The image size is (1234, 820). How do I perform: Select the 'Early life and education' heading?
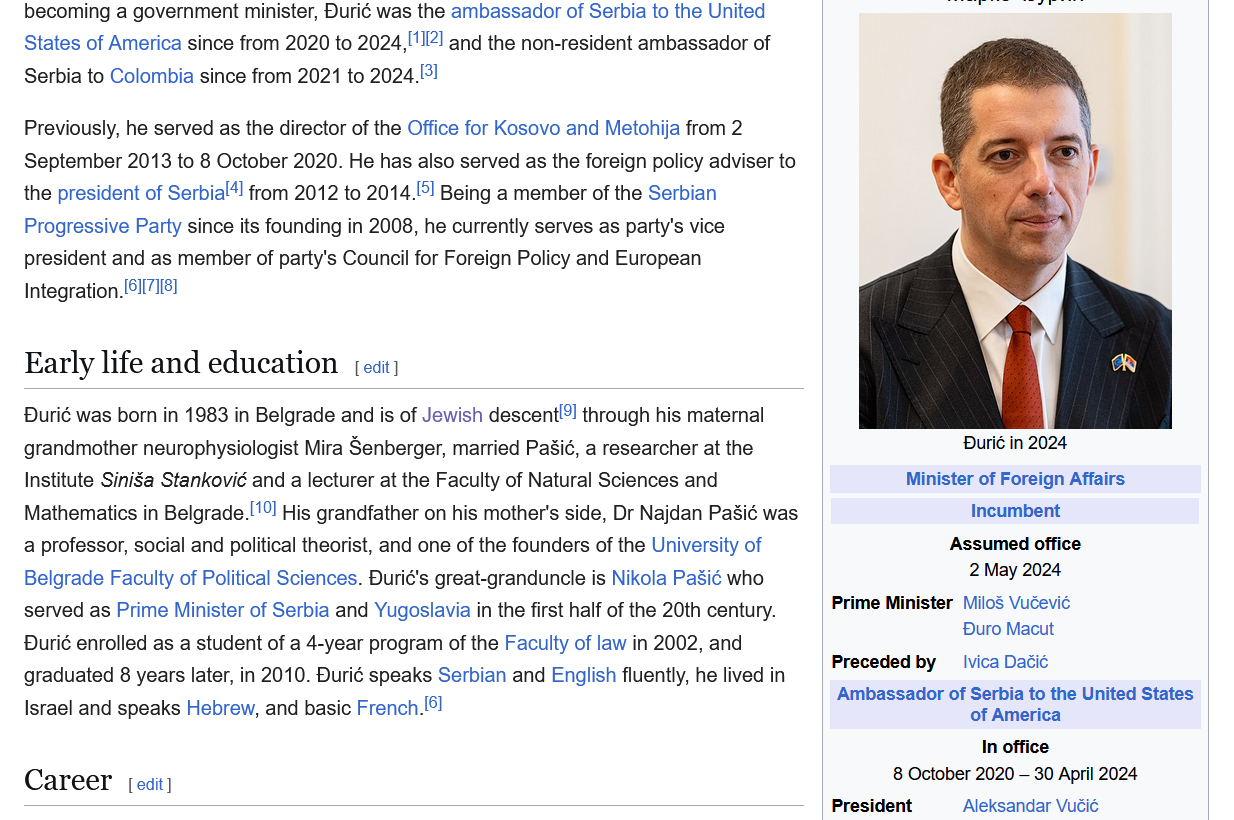pyautogui.click(x=181, y=363)
